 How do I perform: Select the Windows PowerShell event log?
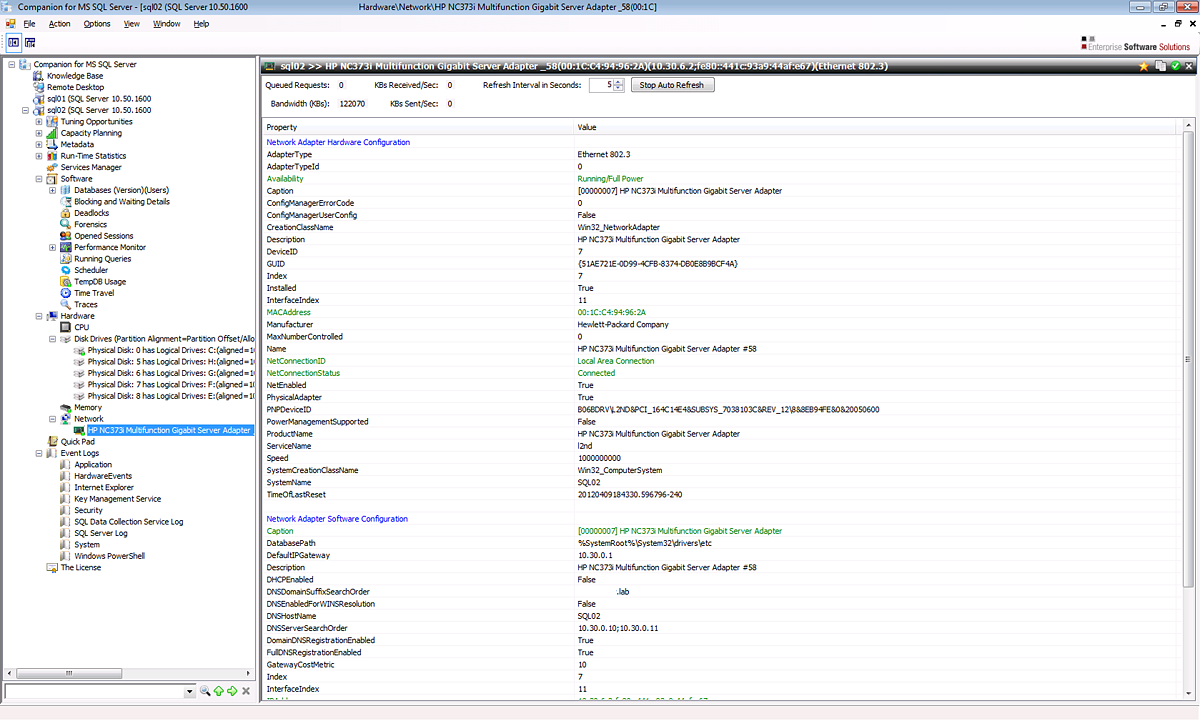pos(110,556)
